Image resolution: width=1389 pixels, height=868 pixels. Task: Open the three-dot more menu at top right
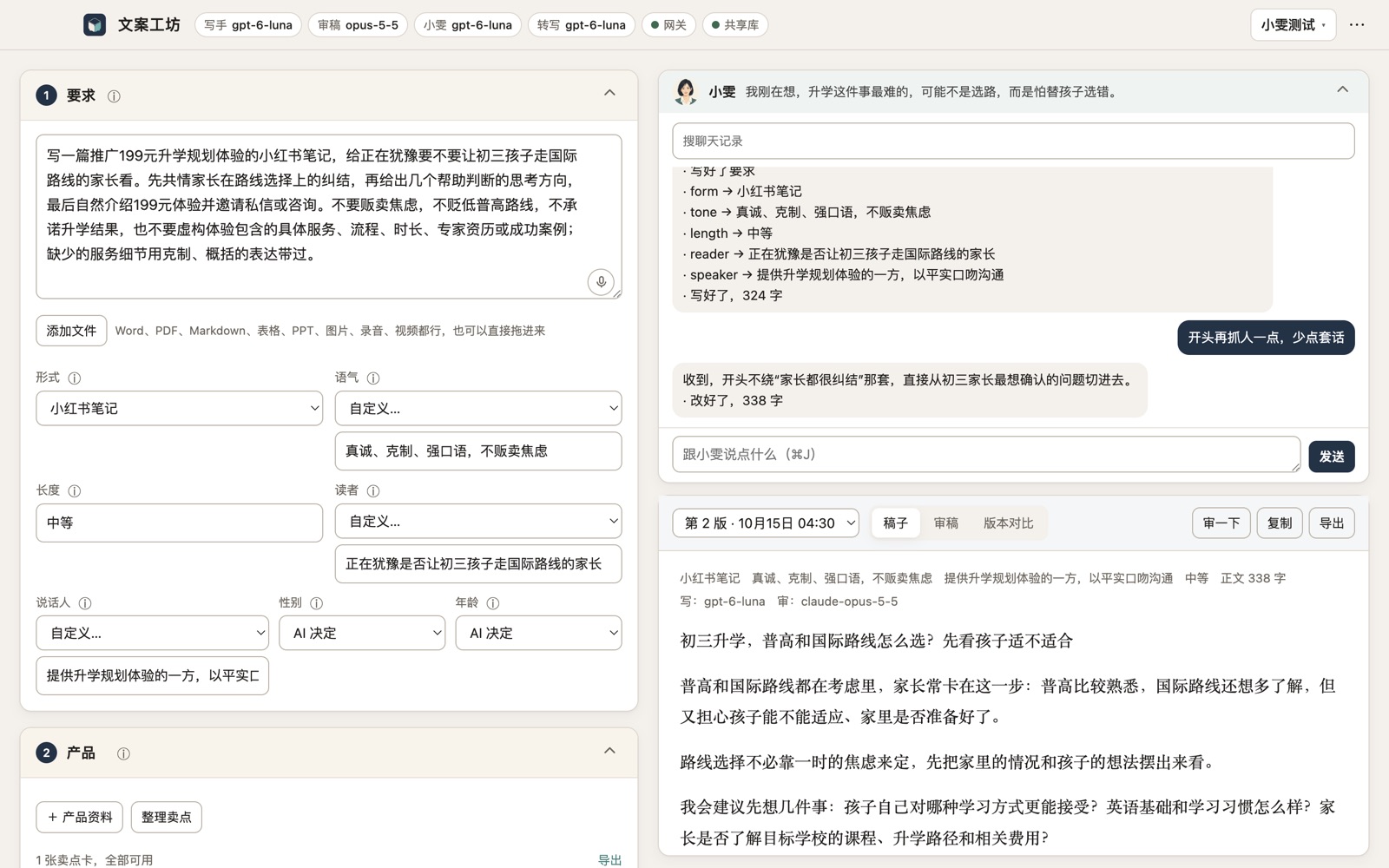point(1357,25)
